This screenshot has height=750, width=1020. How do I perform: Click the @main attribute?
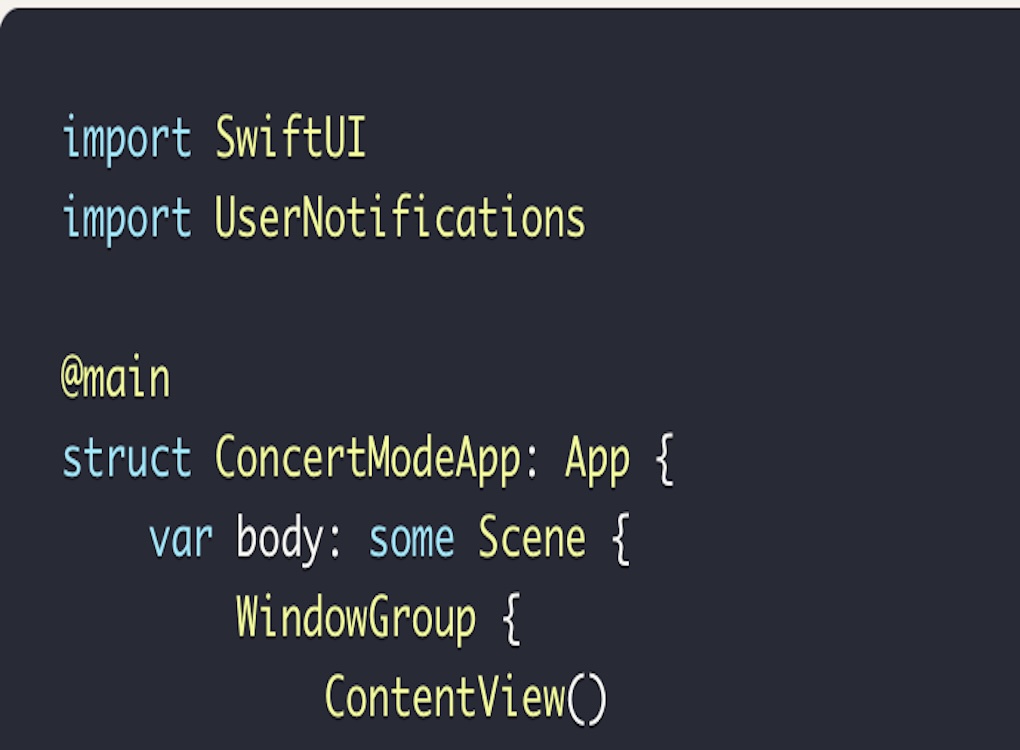[115, 380]
